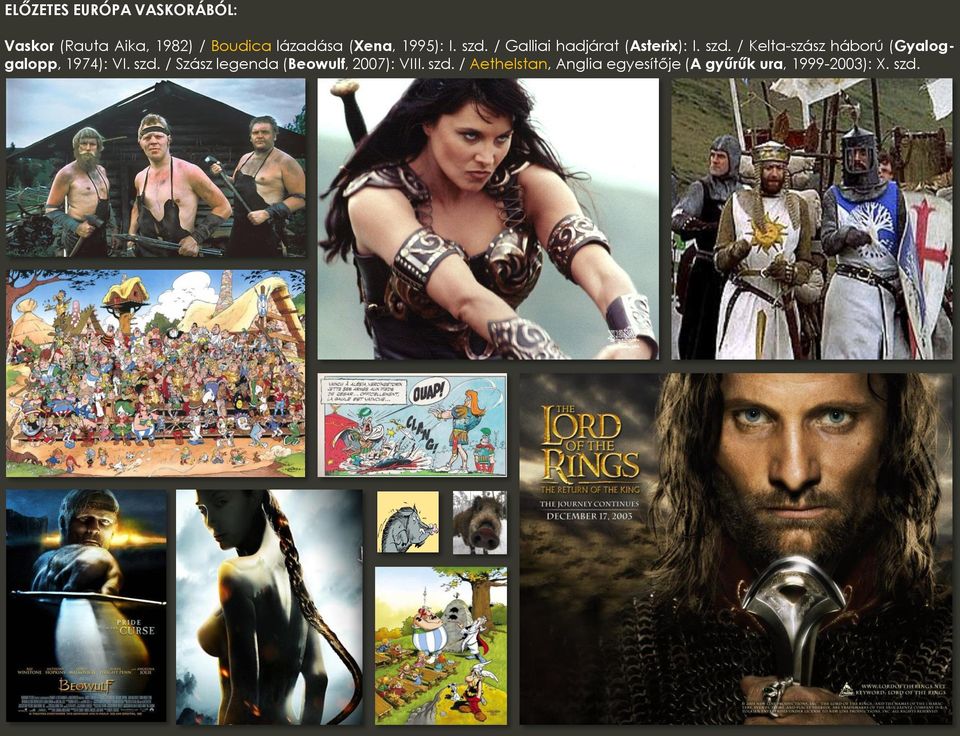
Task: Select THE RETURN OF THE KING subtitle
Action: pyautogui.click(x=590, y=489)
